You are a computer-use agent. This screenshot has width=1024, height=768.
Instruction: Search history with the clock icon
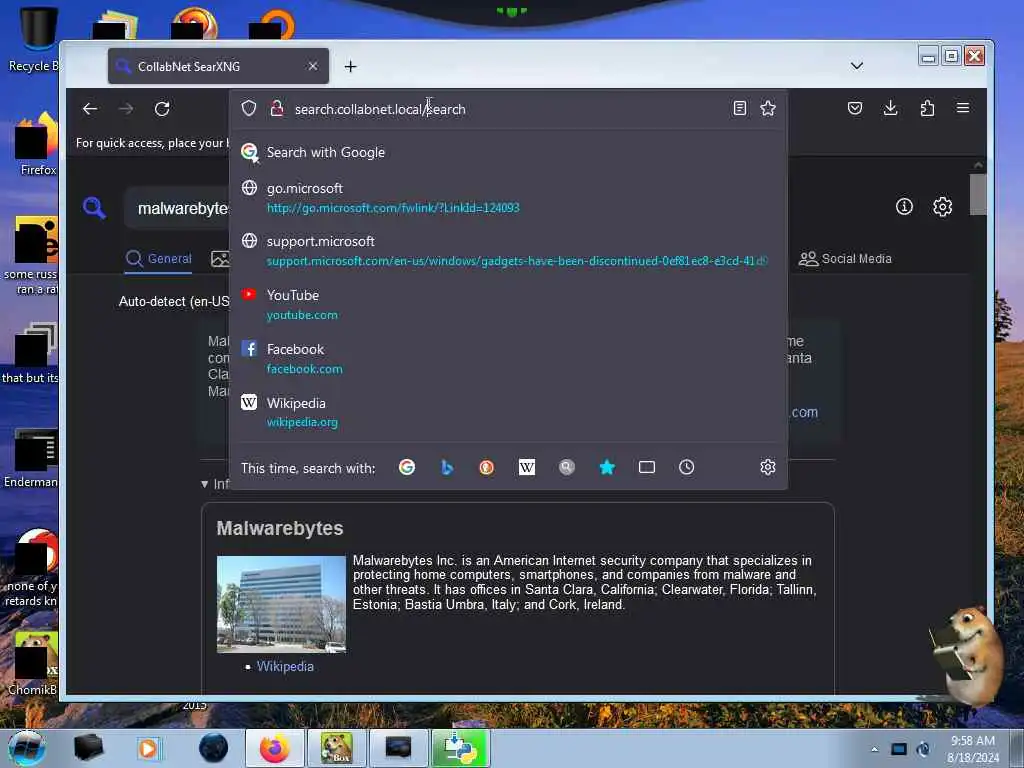(686, 467)
